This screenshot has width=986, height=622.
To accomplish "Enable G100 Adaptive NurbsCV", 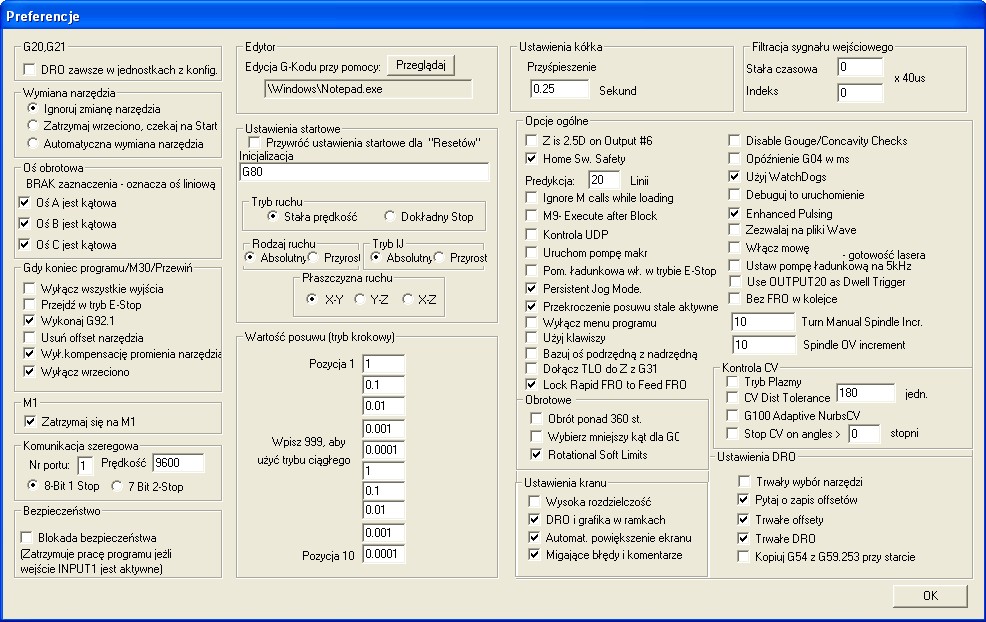I will pos(732,415).
